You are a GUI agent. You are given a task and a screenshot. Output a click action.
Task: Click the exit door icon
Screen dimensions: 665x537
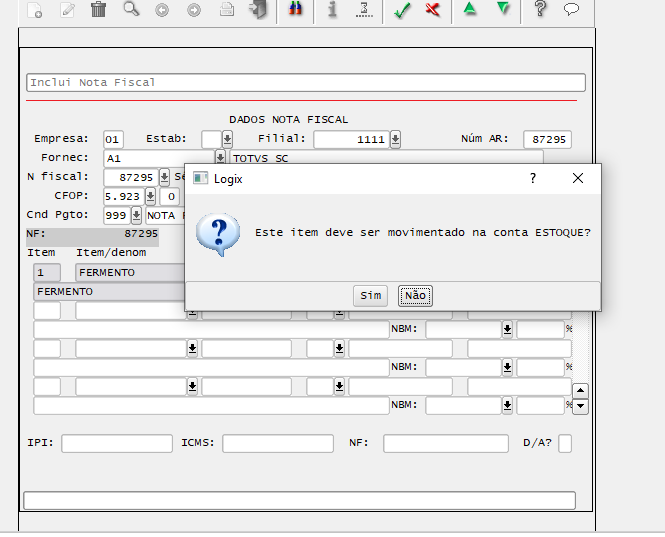[258, 9]
